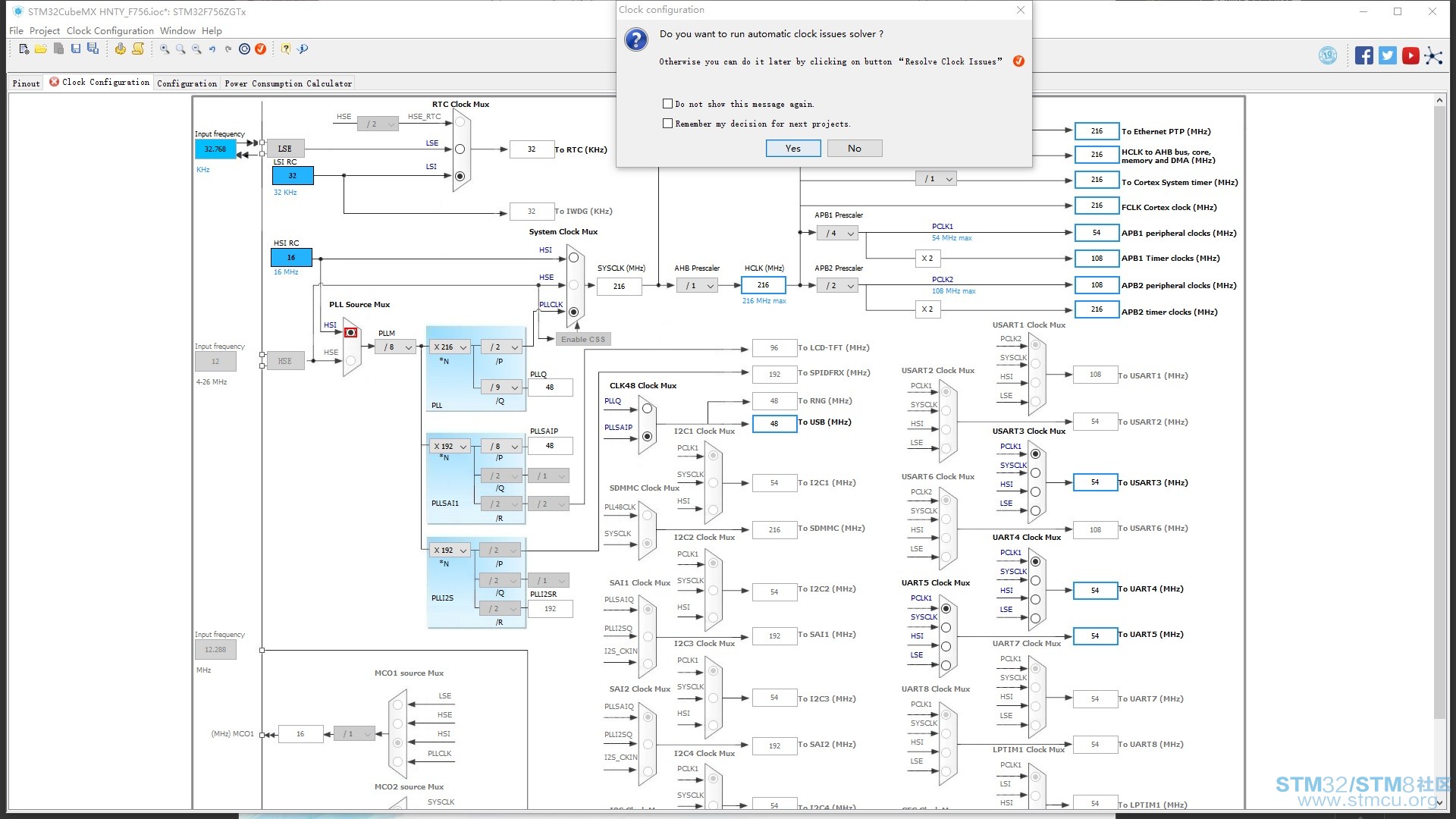Image resolution: width=1456 pixels, height=819 pixels.
Task: Click the SYSCLK (MHz) 216 value box
Action: coord(620,287)
